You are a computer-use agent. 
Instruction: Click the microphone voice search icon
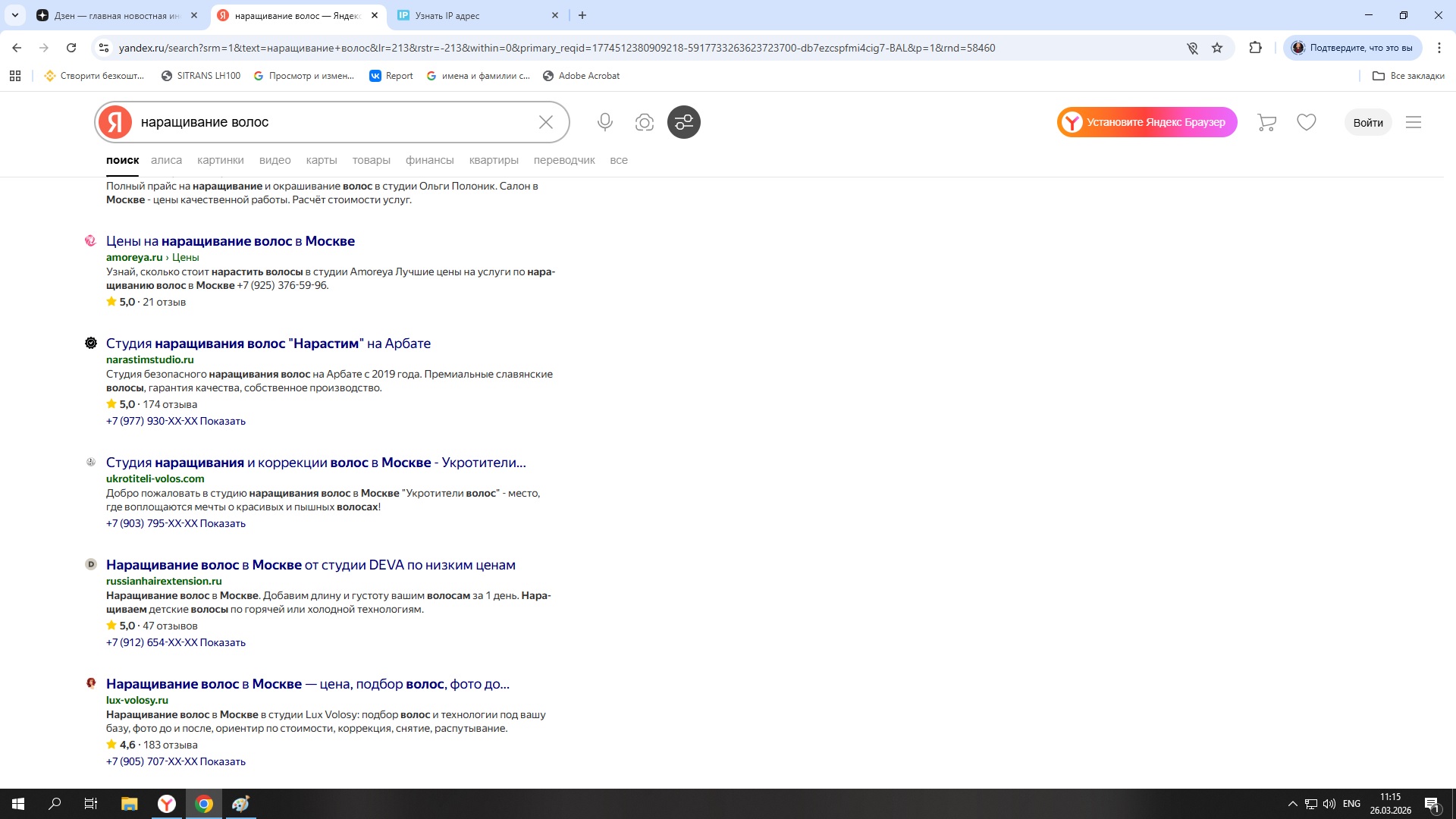[604, 122]
